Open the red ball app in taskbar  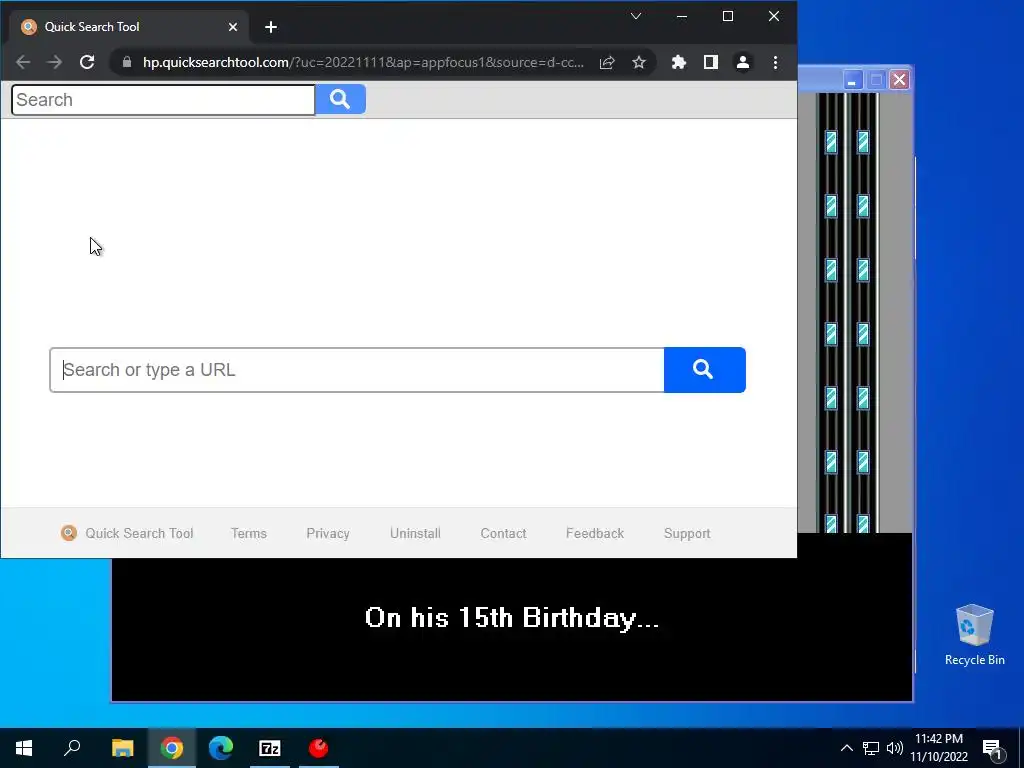click(x=319, y=748)
